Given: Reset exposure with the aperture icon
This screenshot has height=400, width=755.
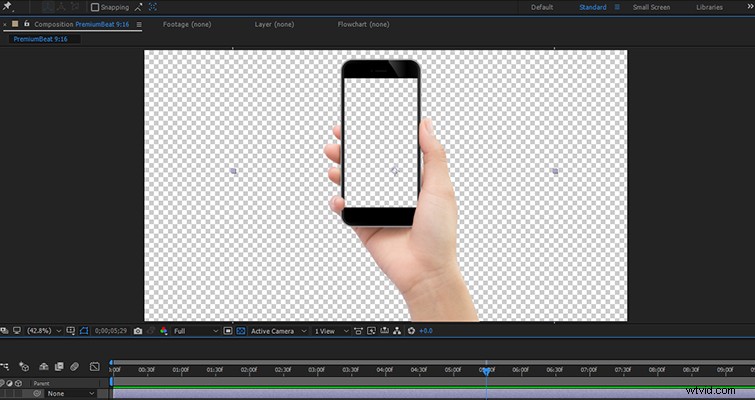Looking at the screenshot, I should click(411, 331).
